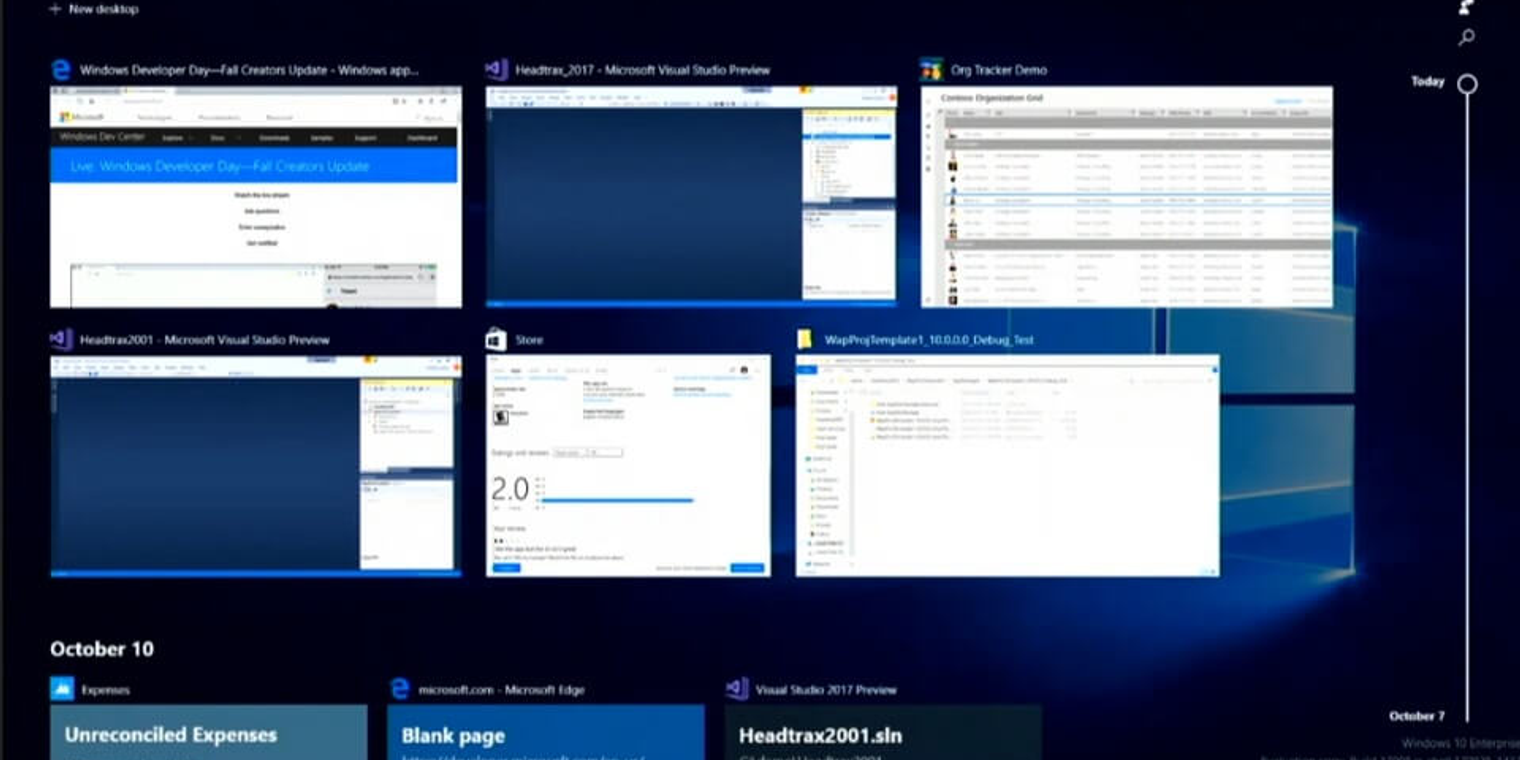Click the Visual Studio 2017 Preview label

(826, 690)
